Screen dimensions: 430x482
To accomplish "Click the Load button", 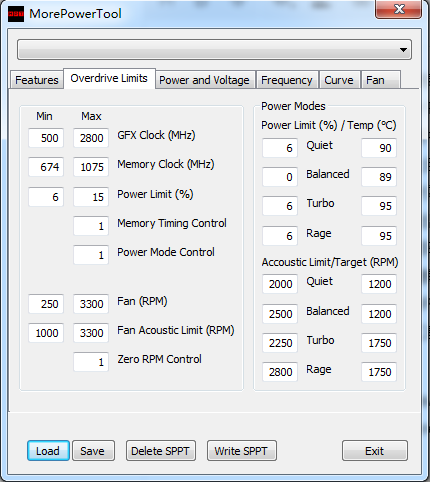I will point(48,451).
